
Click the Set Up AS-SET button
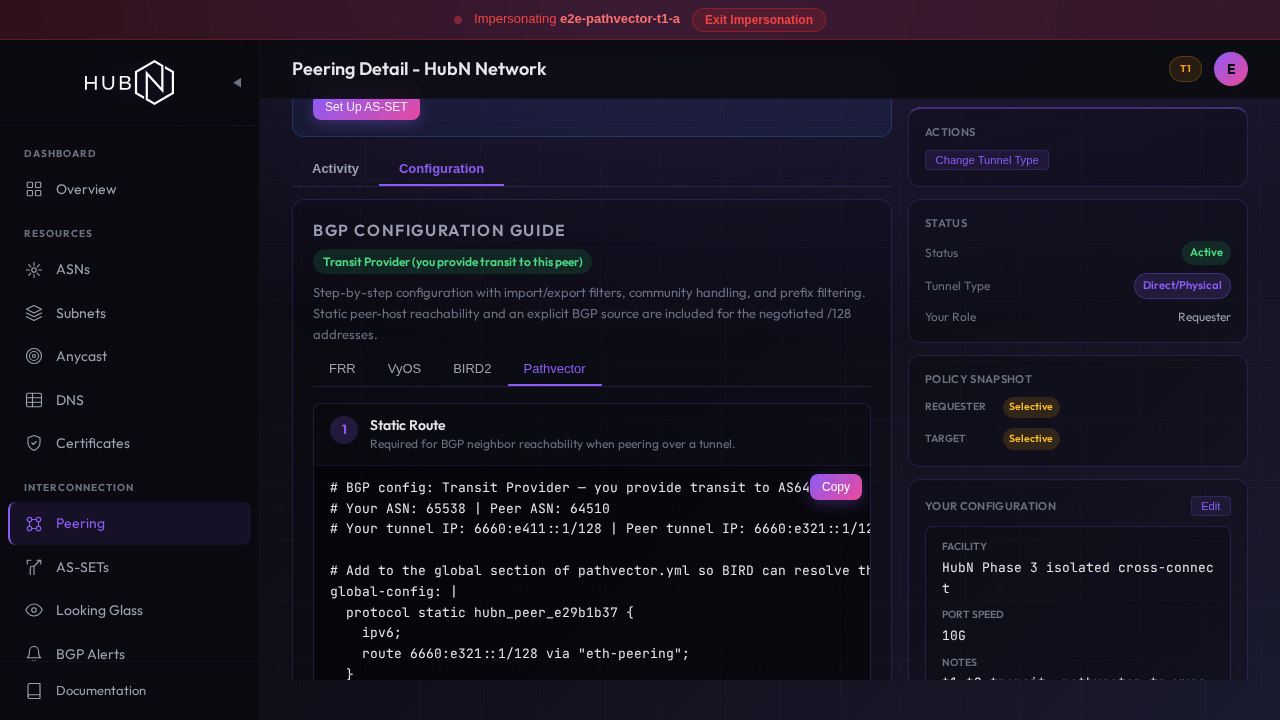[x=366, y=107]
